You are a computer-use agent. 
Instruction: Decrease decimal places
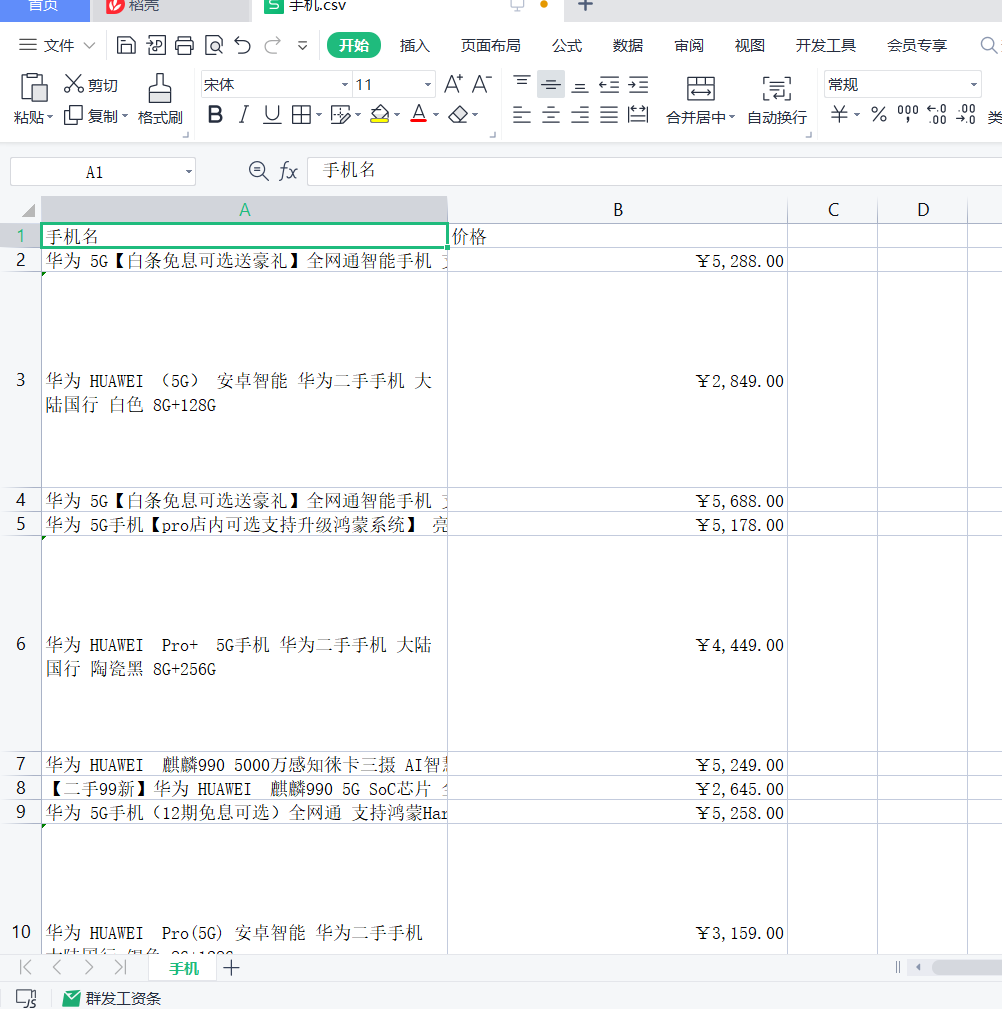(x=966, y=115)
